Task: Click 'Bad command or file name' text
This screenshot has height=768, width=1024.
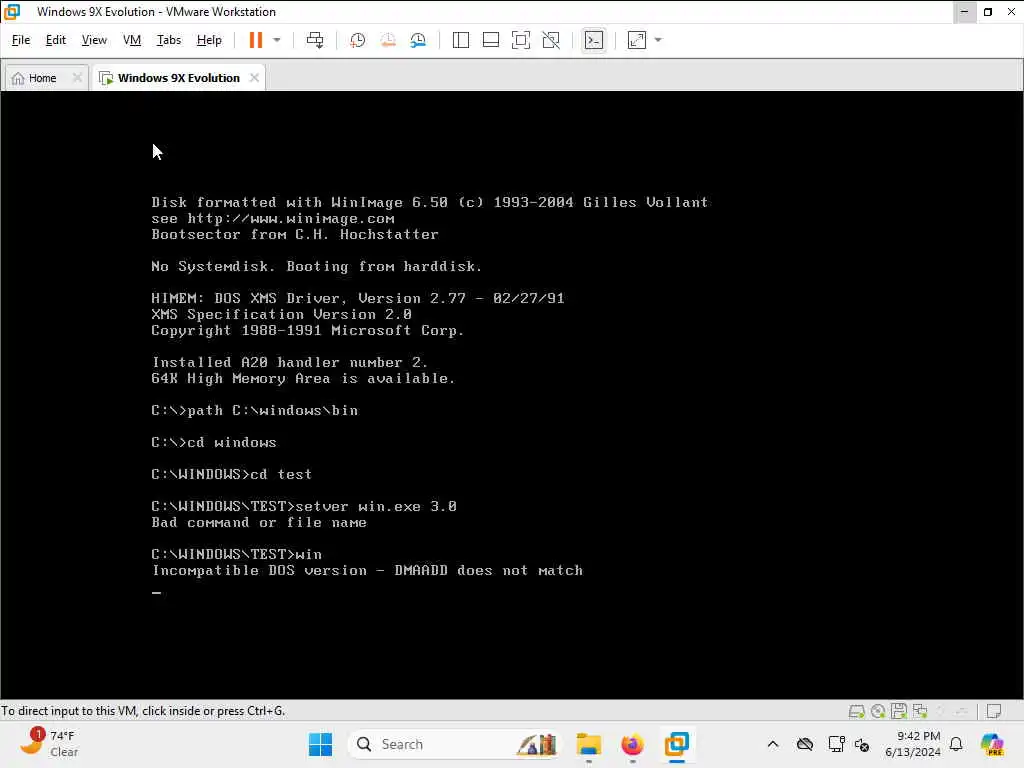Action: click(259, 522)
